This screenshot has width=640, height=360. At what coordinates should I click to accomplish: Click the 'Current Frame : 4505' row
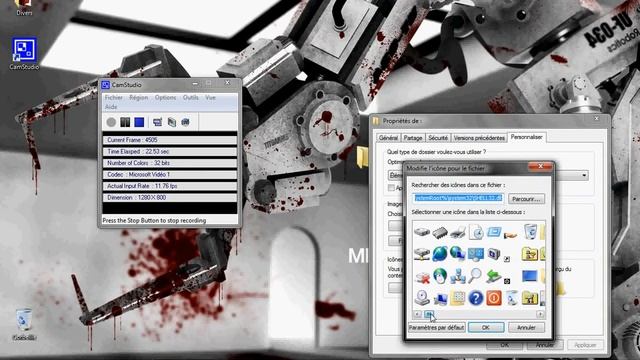pos(169,140)
